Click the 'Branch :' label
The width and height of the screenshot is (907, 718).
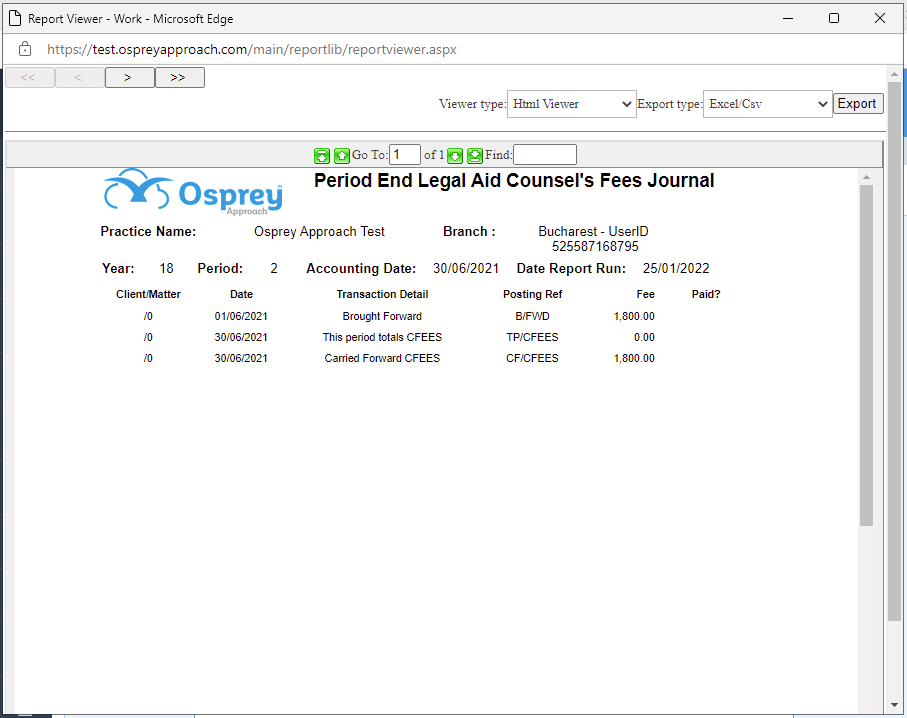469,231
